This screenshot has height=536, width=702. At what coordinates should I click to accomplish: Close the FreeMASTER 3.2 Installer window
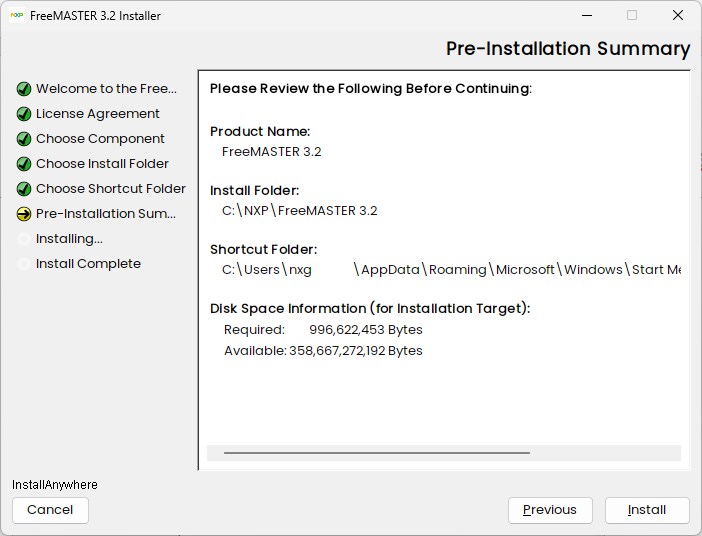point(678,15)
